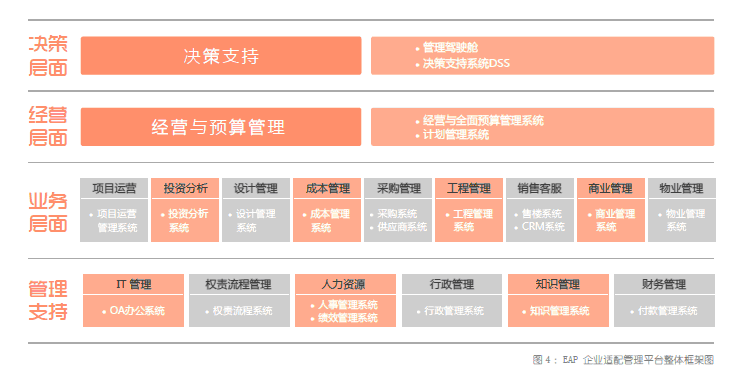The height and width of the screenshot is (387, 746).
Task: Click the CRM系统 entry
Action: pos(543,227)
